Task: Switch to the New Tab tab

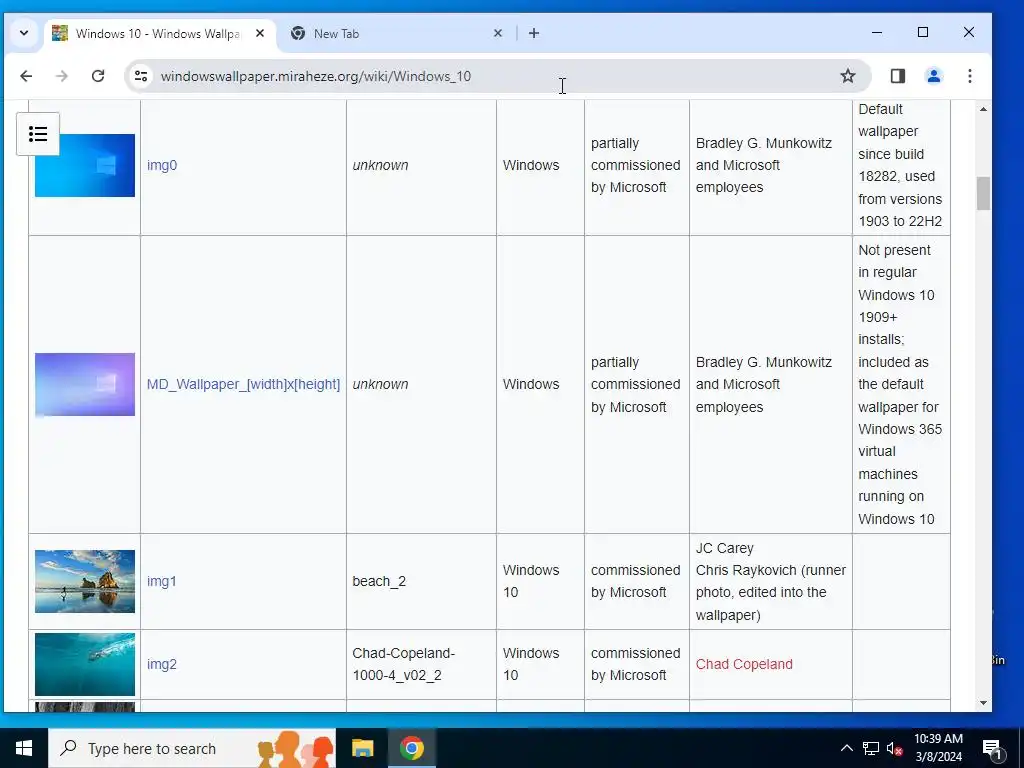Action: pos(391,33)
